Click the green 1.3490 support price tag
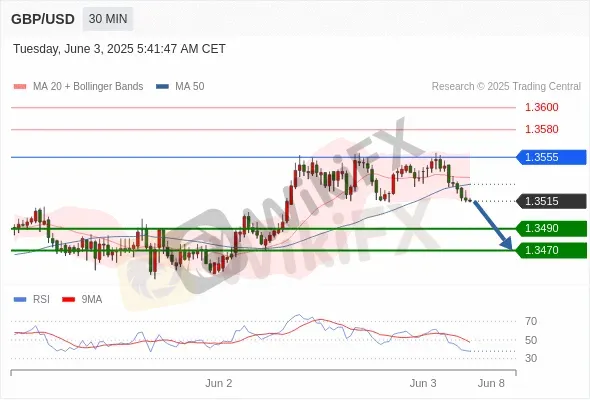 coord(551,228)
